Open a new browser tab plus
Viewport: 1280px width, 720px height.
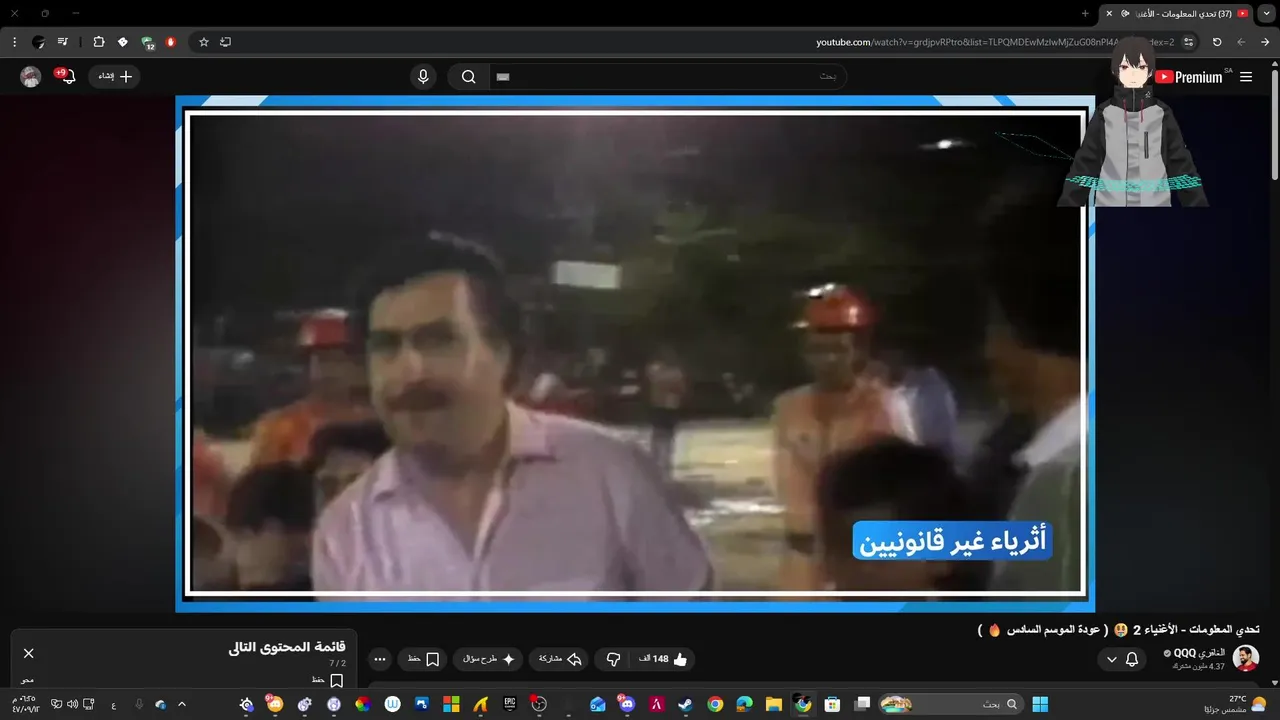(1085, 13)
